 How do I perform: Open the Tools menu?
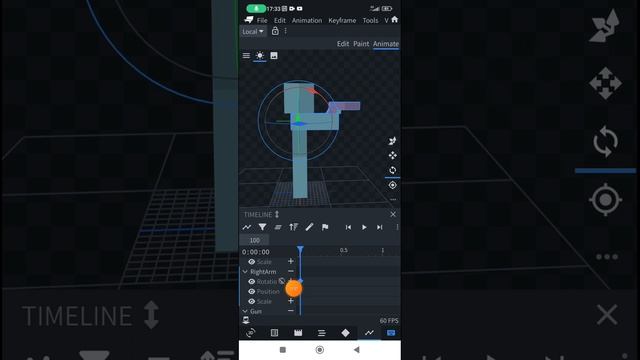tap(370, 20)
